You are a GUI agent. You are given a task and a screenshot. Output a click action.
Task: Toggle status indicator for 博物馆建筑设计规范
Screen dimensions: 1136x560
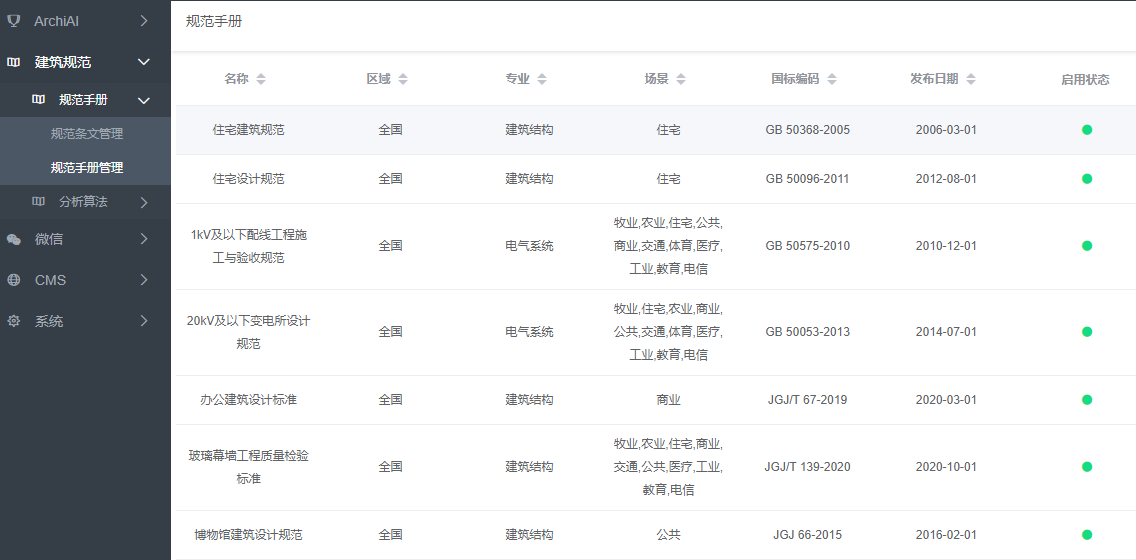click(x=1086, y=535)
